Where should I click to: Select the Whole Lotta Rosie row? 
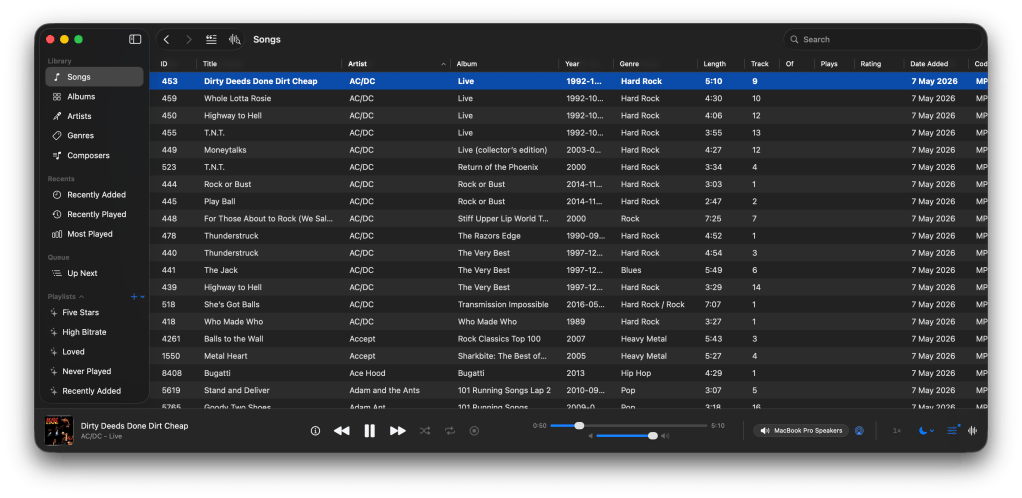point(568,98)
